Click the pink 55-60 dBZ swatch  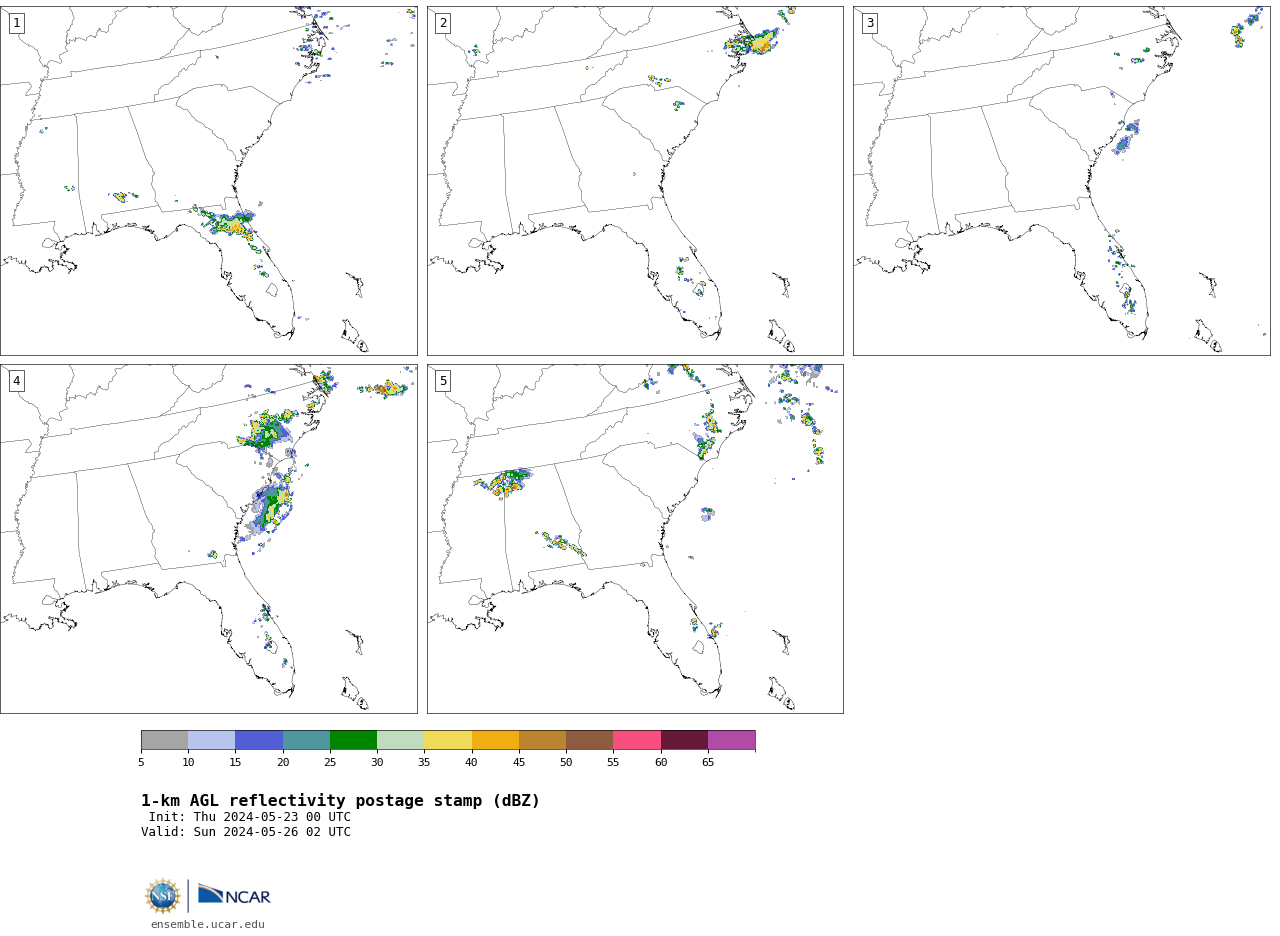(x=637, y=740)
